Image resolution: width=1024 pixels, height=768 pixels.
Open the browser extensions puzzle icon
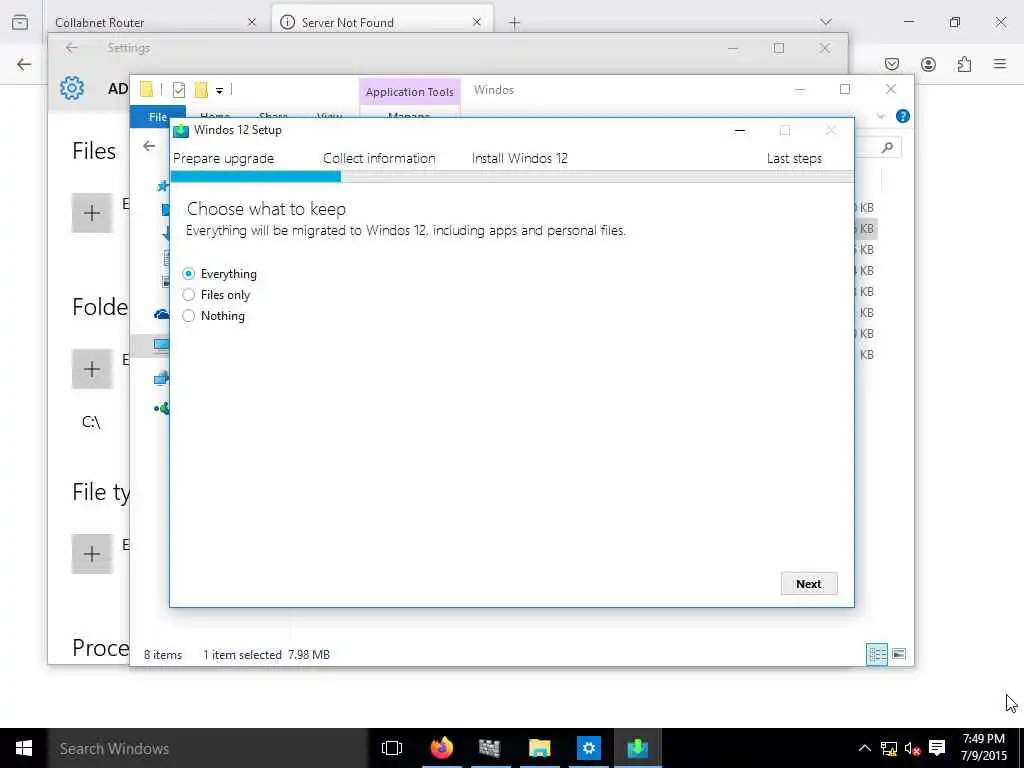964,64
